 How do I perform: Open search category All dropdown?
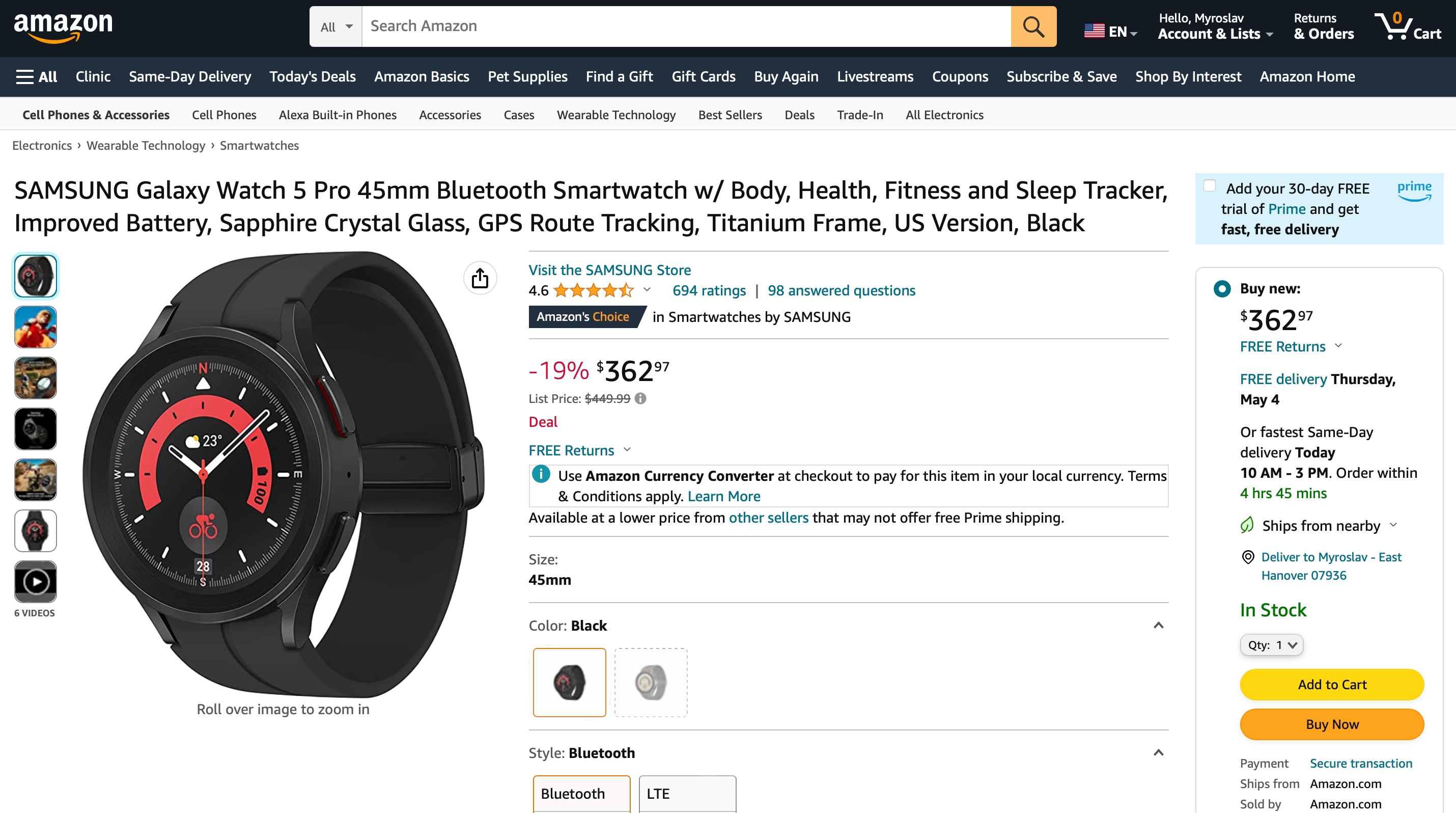click(335, 26)
